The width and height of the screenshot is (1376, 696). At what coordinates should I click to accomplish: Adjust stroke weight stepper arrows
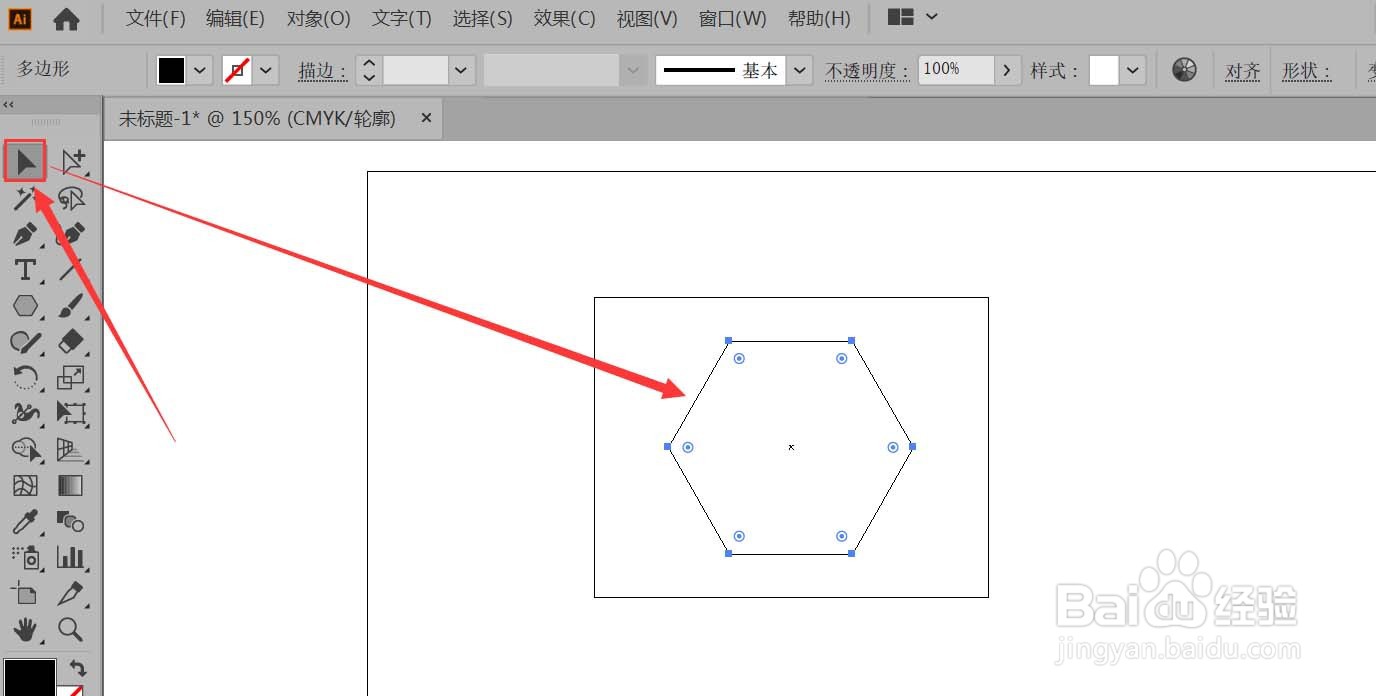[369, 70]
